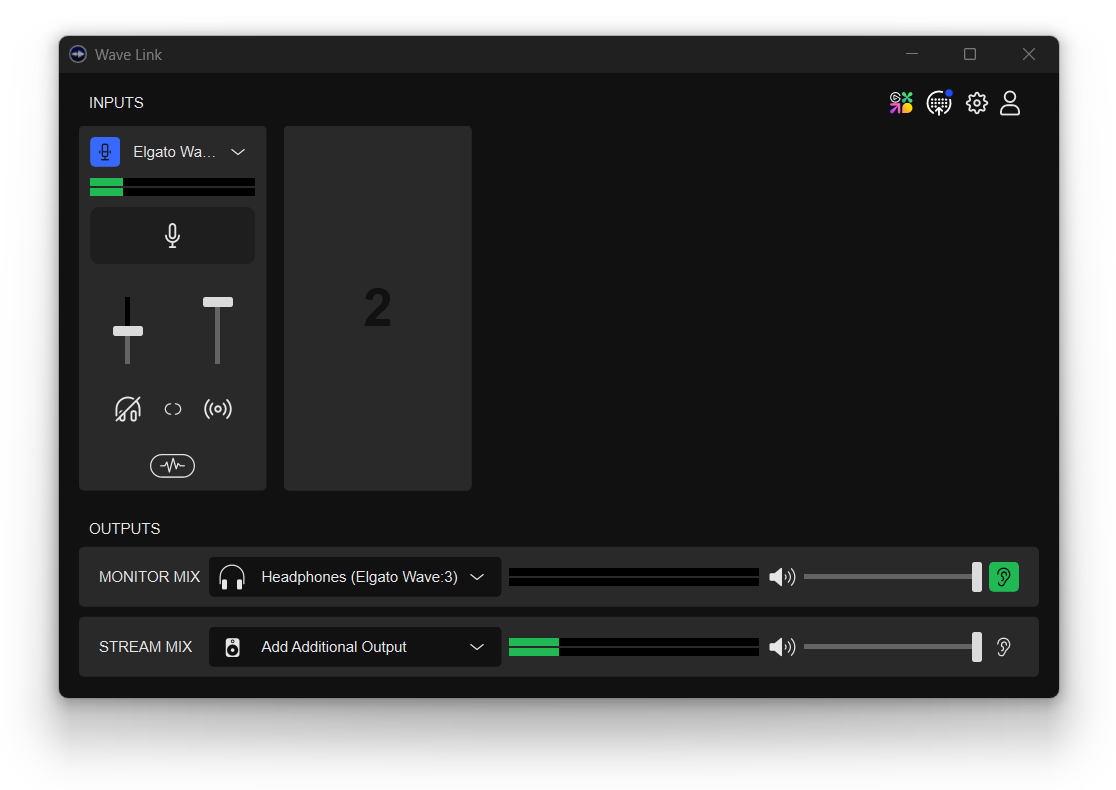This screenshot has height=790, width=1116.
Task: Select the INPUTS section header
Action: (x=116, y=102)
